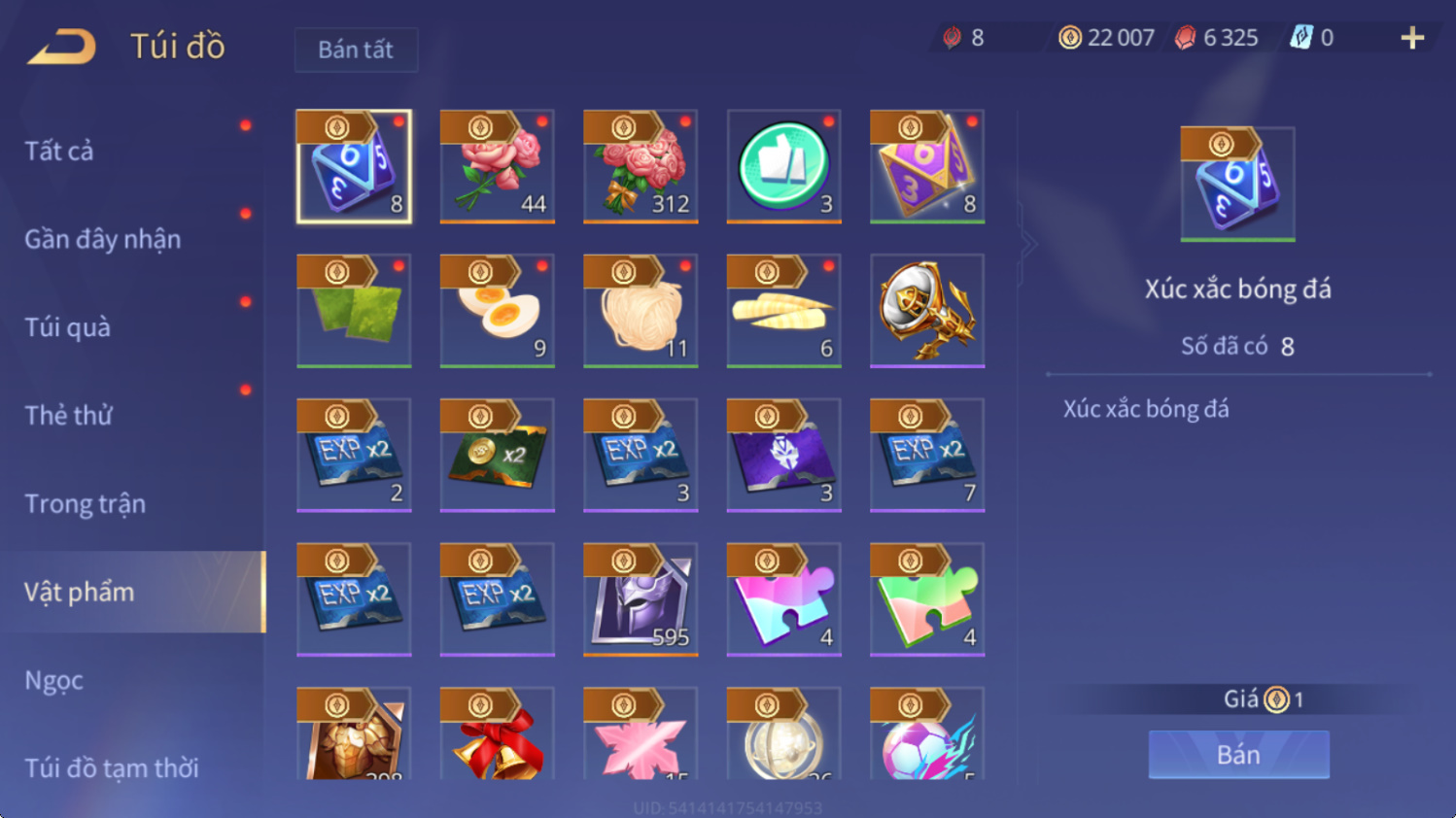1456x818 pixels.
Task: Select the pink rose item with 44
Action: 497,166
